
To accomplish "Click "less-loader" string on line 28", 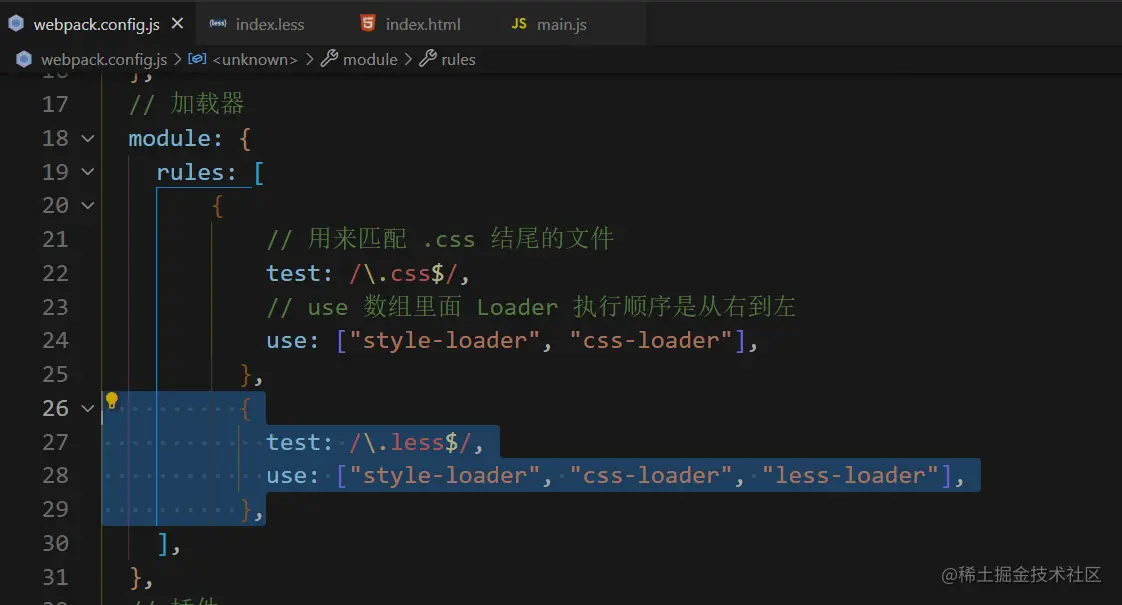I will point(850,475).
